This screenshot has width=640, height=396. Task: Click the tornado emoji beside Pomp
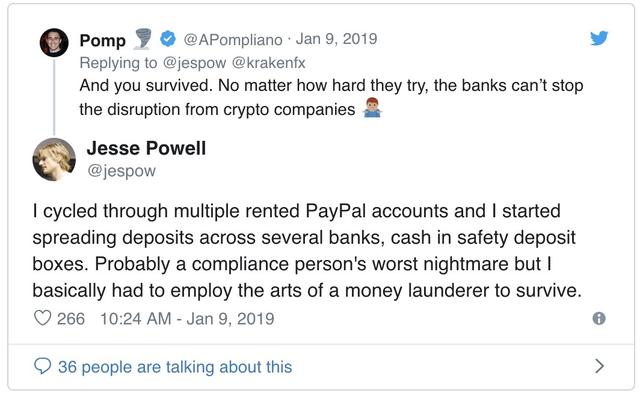(x=142, y=39)
